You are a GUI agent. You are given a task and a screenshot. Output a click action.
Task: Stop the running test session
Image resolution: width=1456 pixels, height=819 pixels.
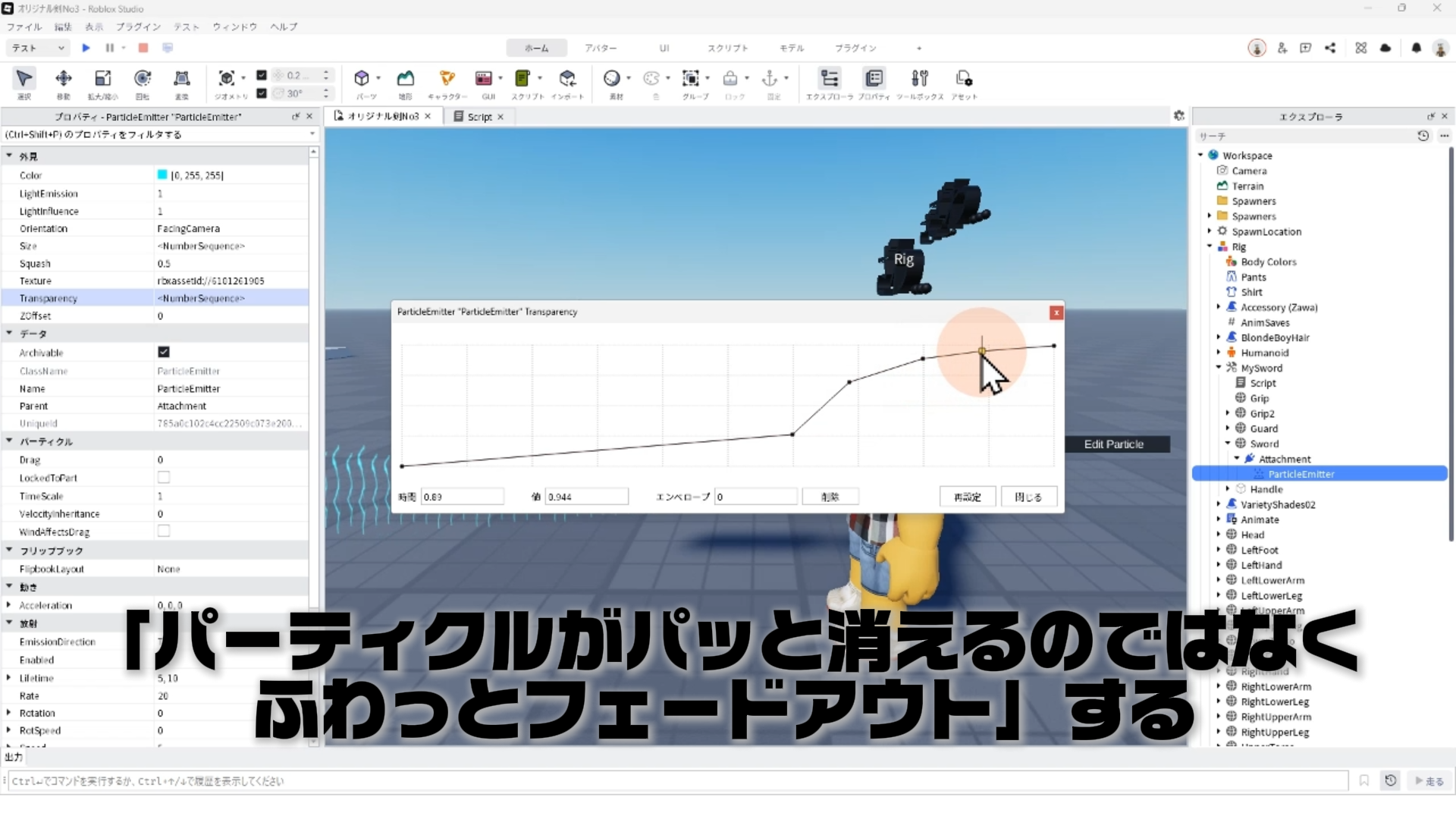click(x=143, y=48)
